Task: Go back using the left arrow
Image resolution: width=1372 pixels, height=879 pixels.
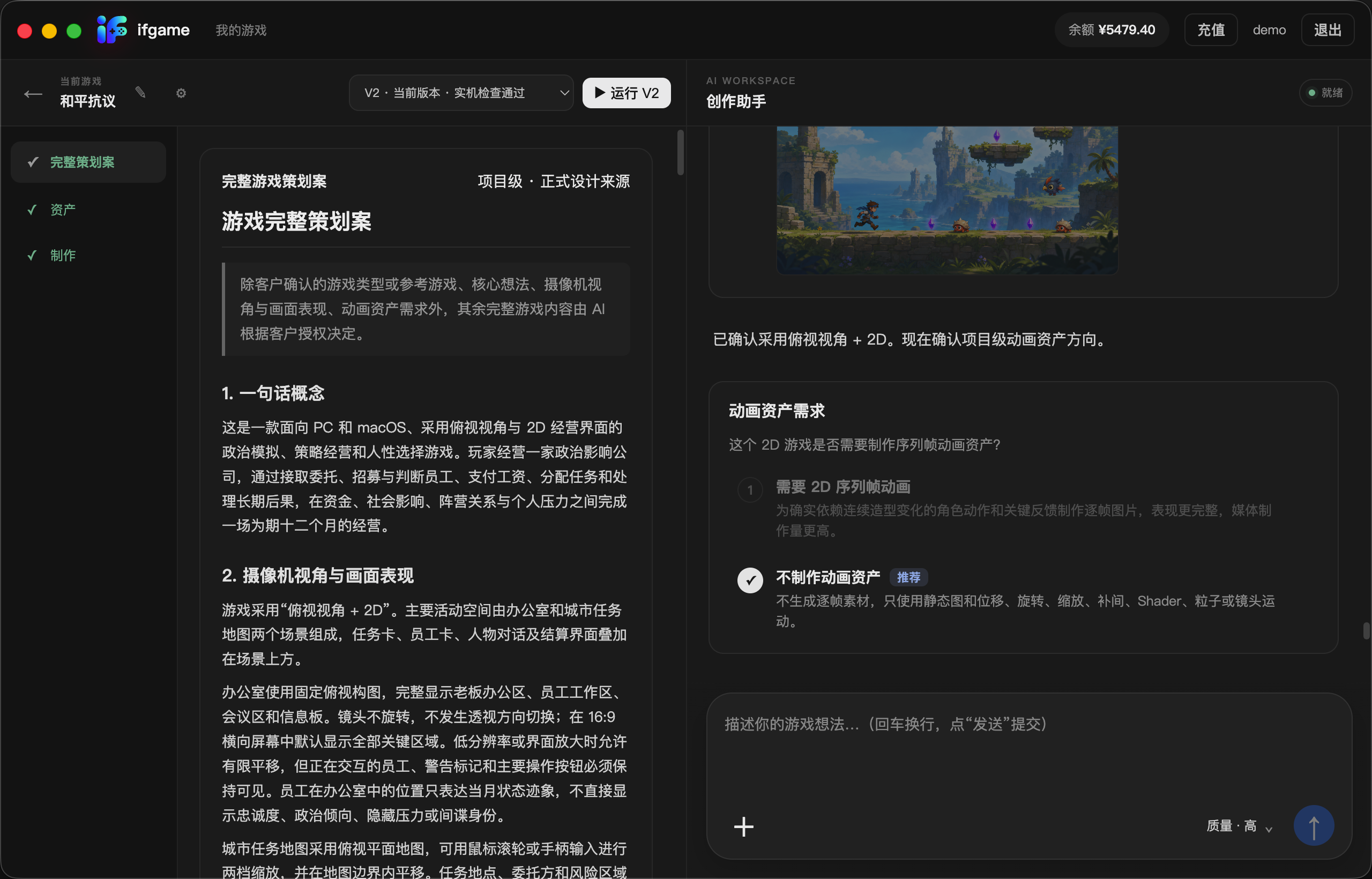Action: pyautogui.click(x=33, y=94)
